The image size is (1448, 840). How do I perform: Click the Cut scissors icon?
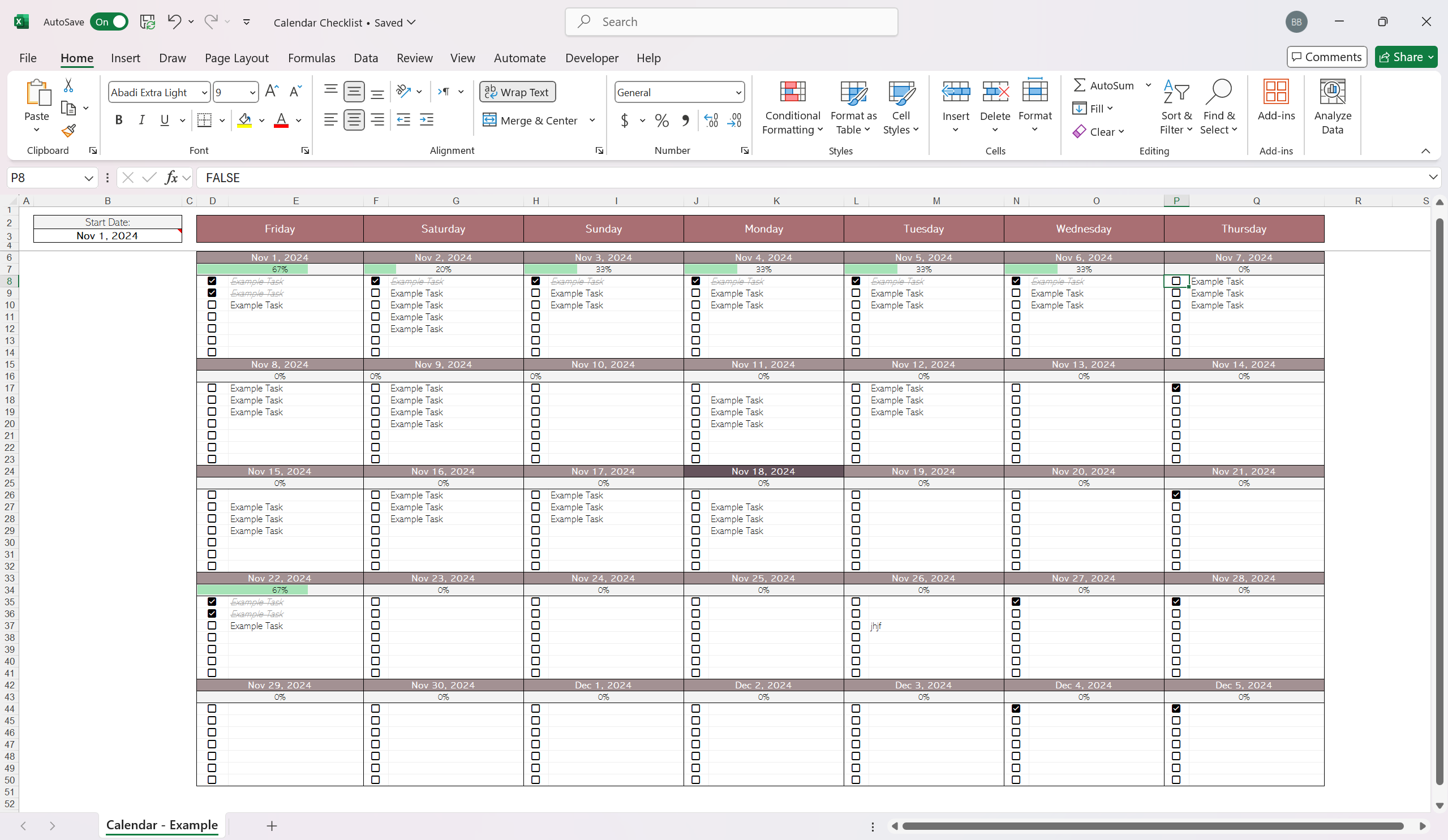68,85
